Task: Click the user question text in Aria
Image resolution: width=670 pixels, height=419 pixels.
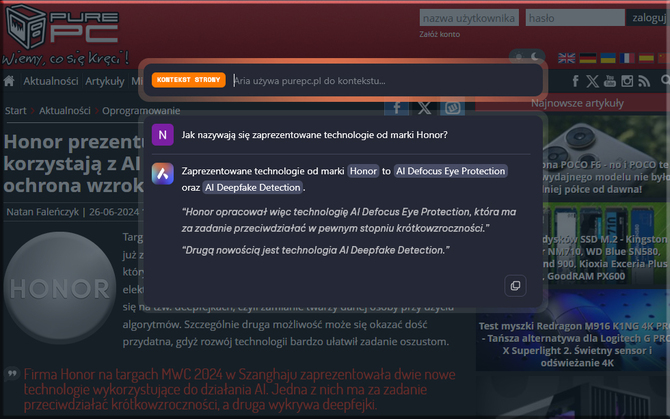Action: click(314, 135)
